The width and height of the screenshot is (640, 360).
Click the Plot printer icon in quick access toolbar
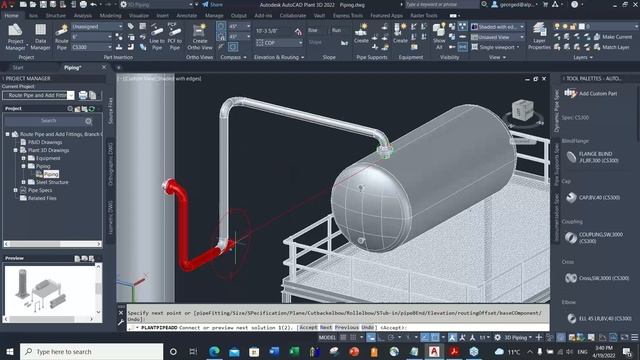83,4
